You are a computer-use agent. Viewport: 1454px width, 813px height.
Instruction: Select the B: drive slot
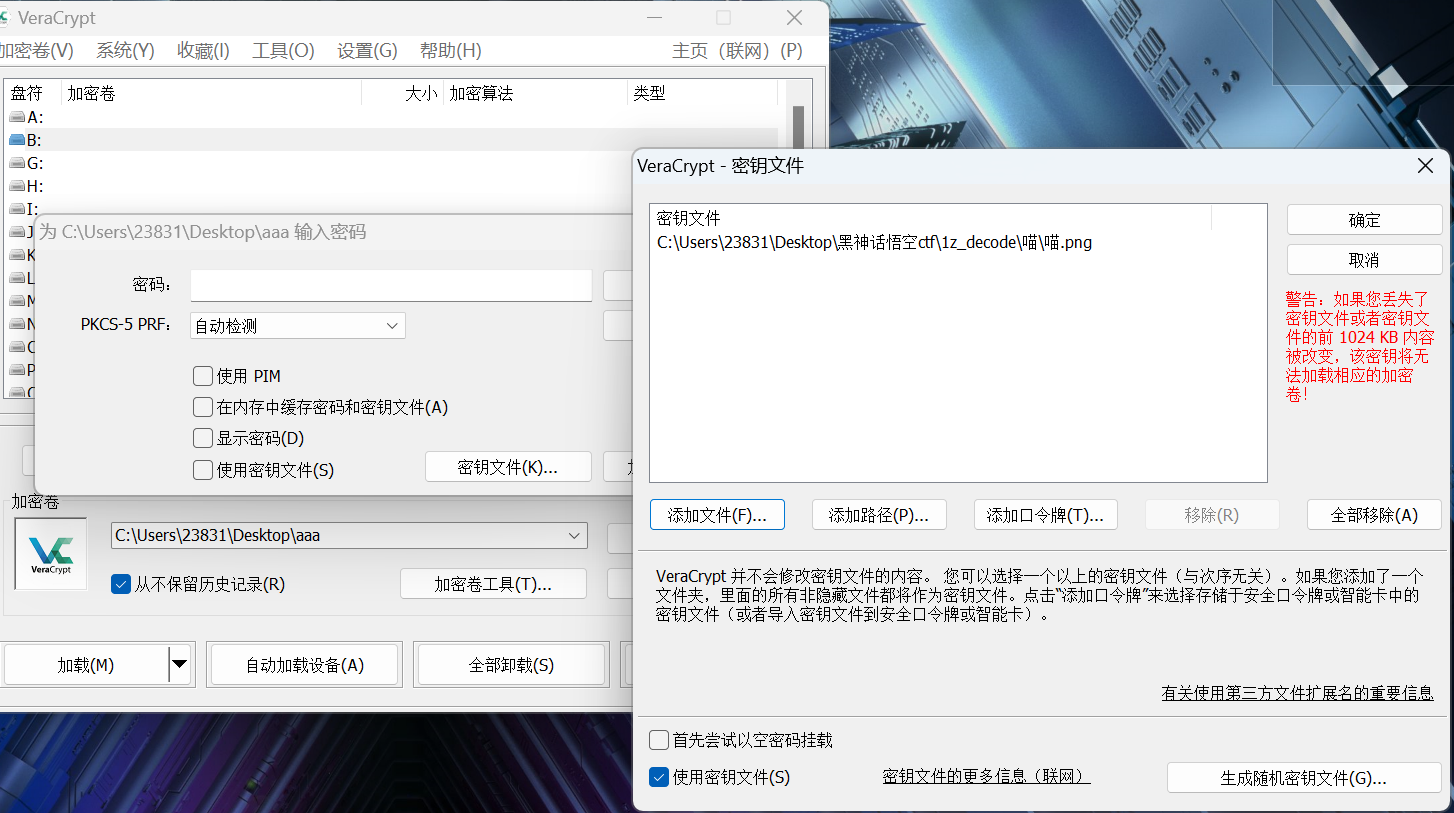pyautogui.click(x=390, y=140)
